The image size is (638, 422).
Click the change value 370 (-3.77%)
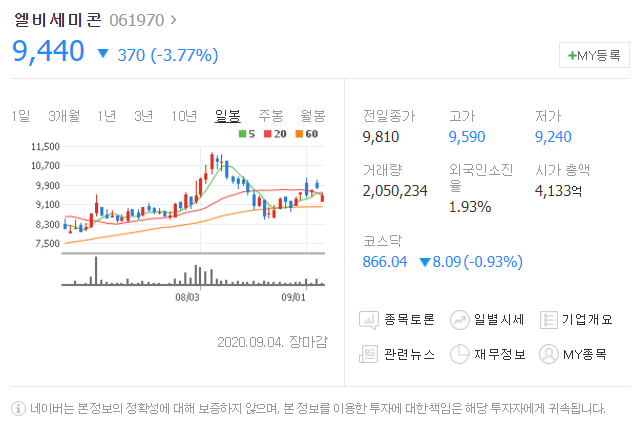coord(168,55)
